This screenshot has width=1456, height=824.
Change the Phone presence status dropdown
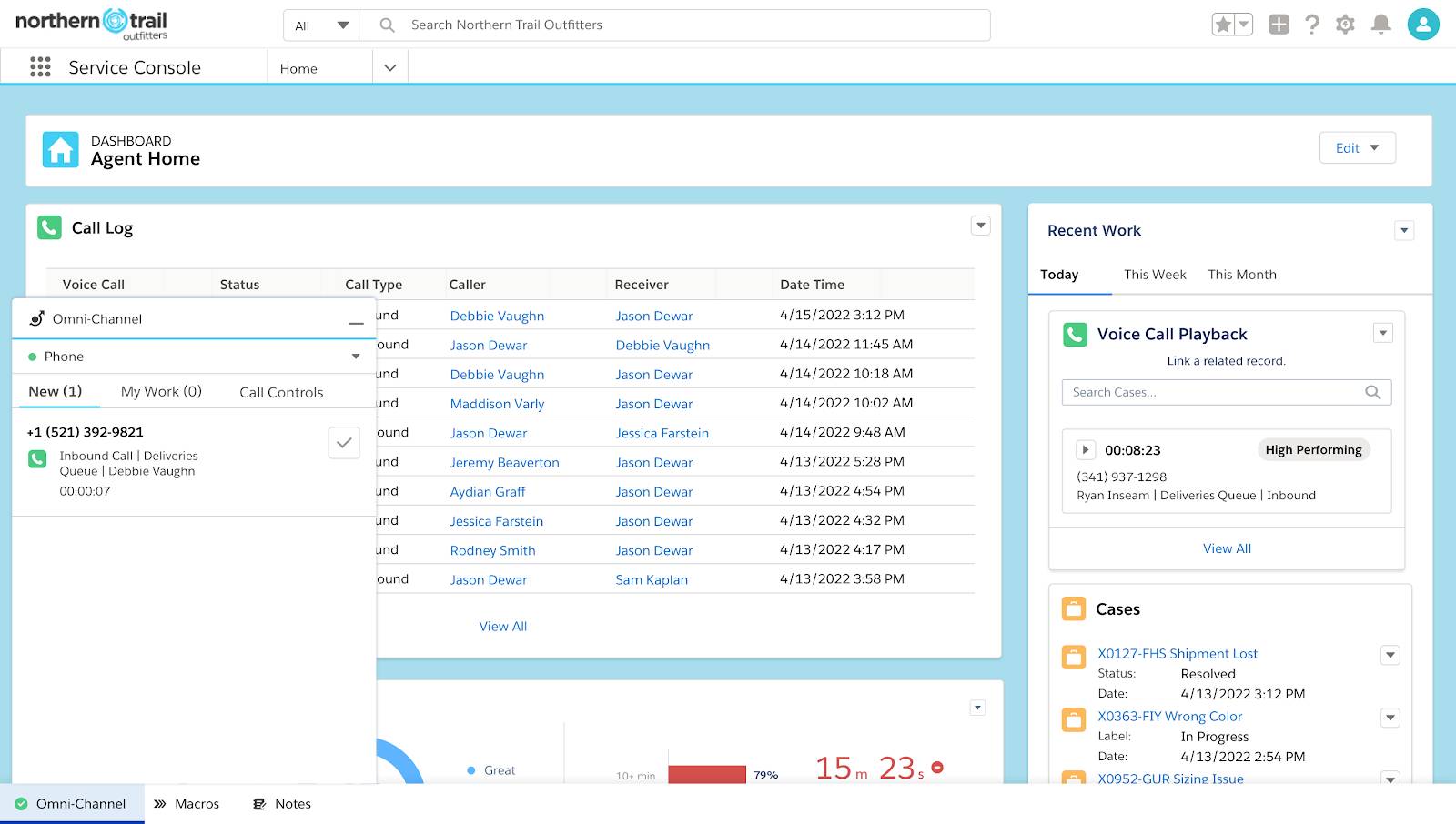tap(194, 357)
